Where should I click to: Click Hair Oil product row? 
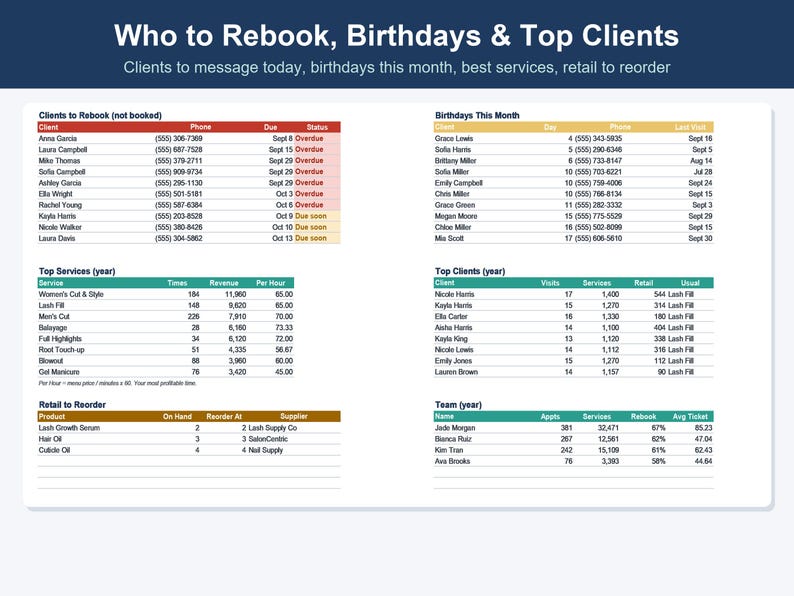coord(189,439)
